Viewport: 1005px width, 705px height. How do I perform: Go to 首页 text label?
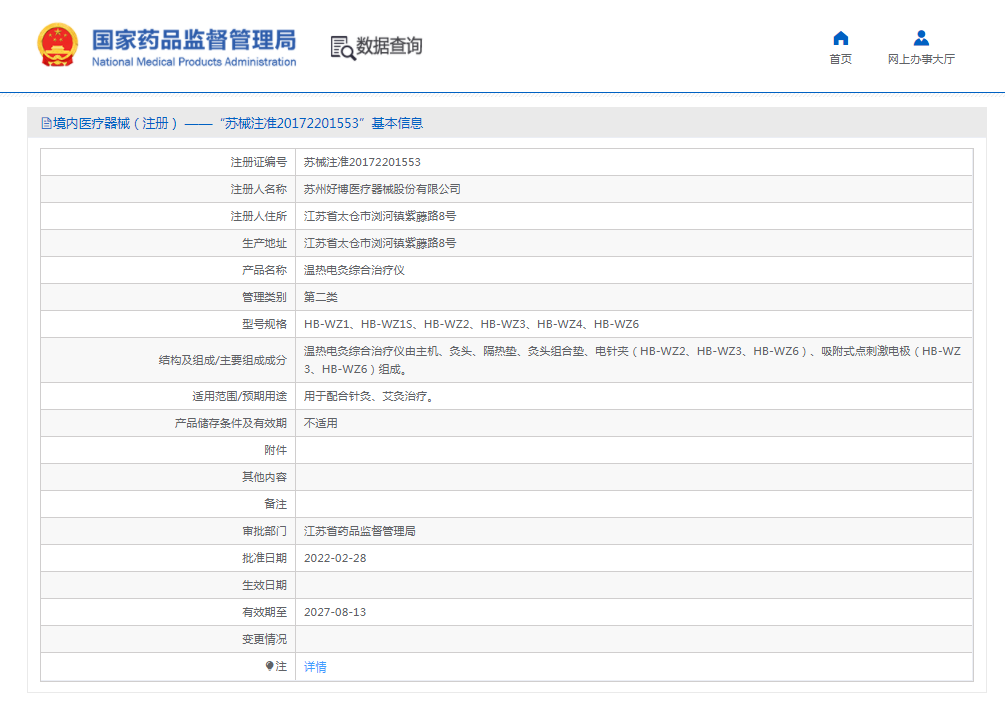coord(840,59)
